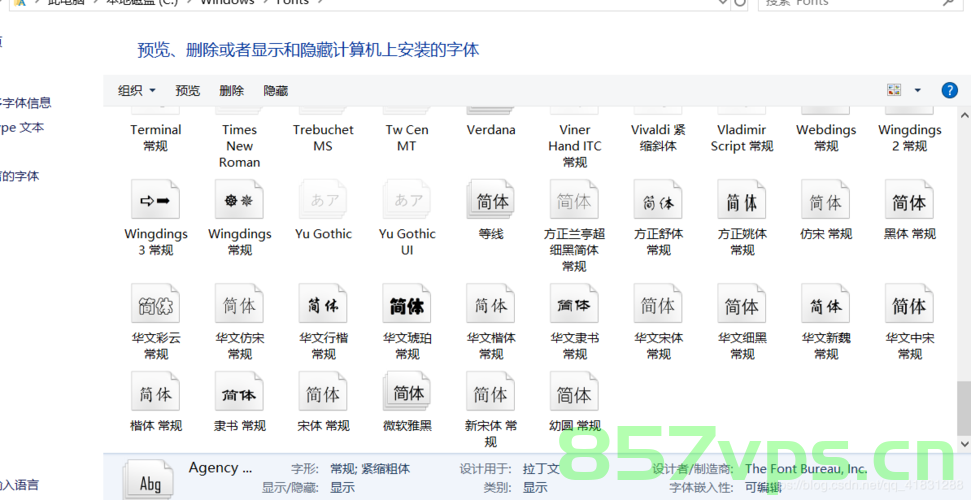Select the Viner Hand ITC font label
This screenshot has height=500, width=971.
tap(574, 146)
